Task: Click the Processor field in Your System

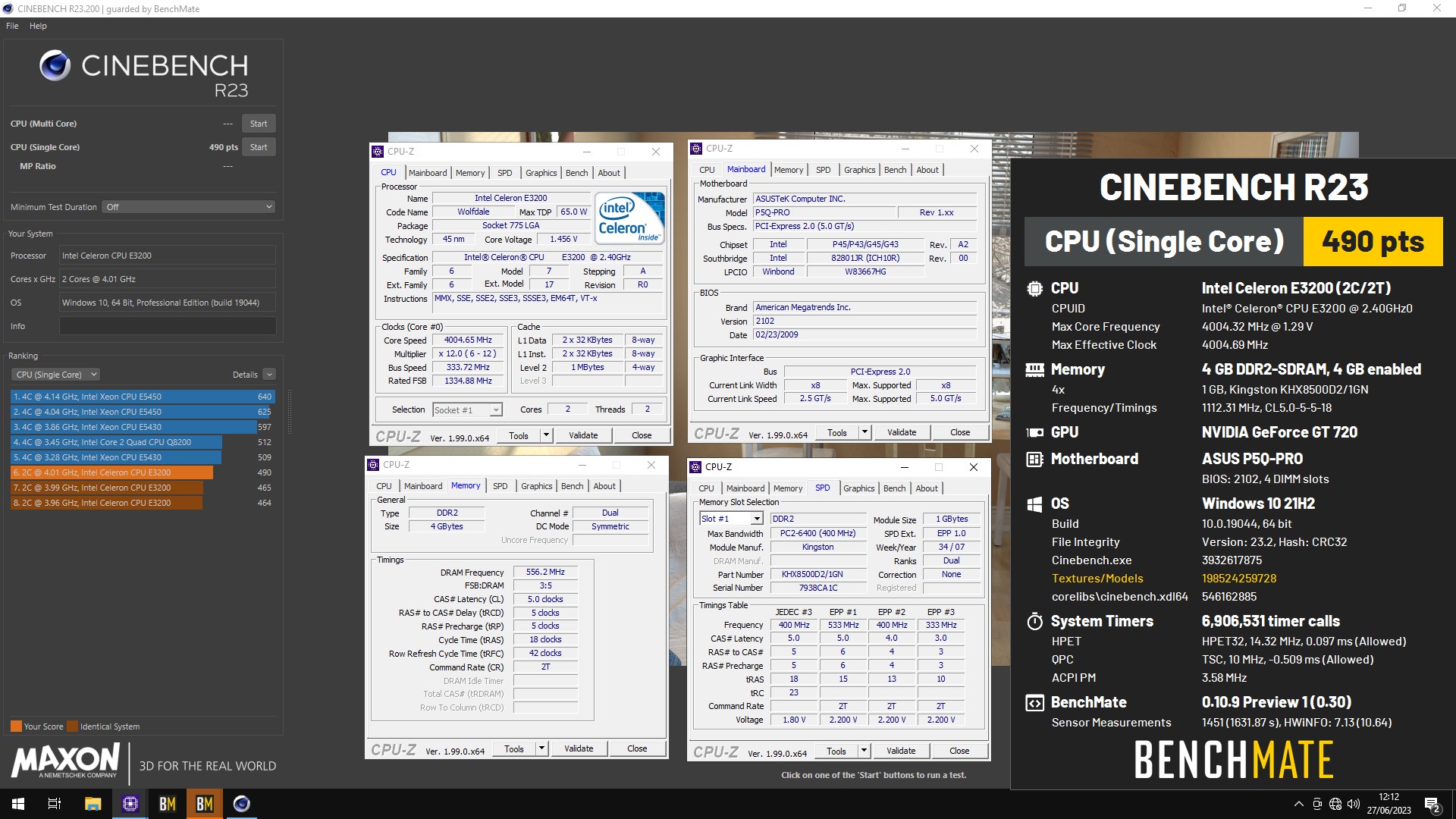Action: 168,256
